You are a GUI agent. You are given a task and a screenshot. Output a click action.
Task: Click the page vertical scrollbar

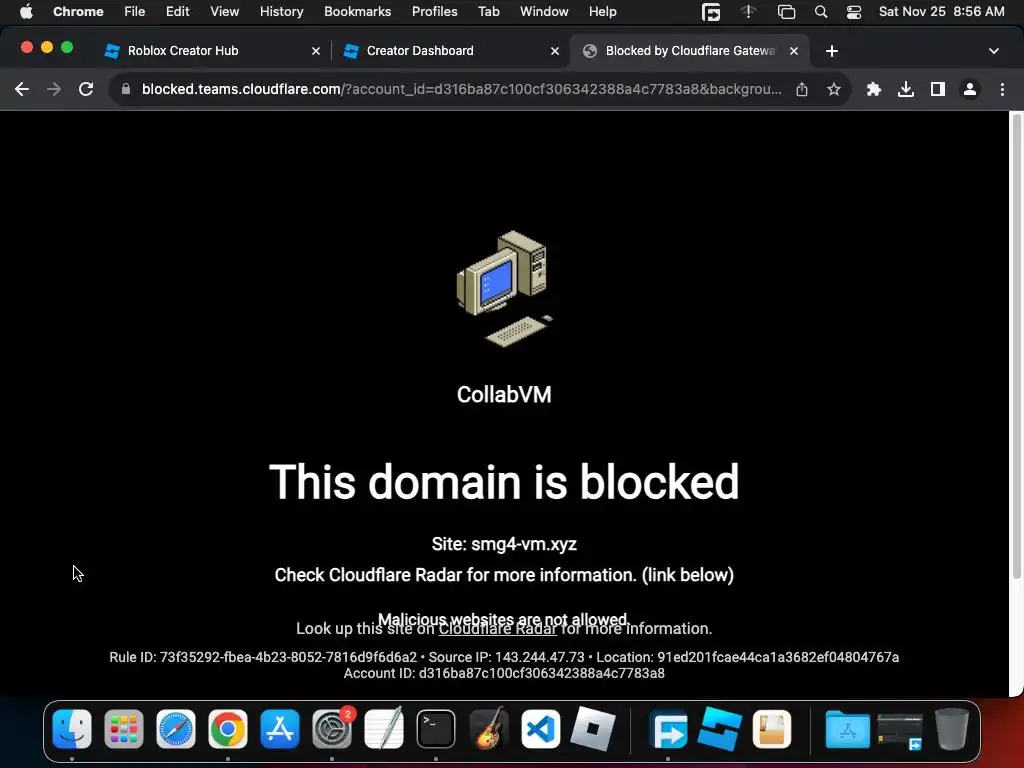tap(1016, 346)
